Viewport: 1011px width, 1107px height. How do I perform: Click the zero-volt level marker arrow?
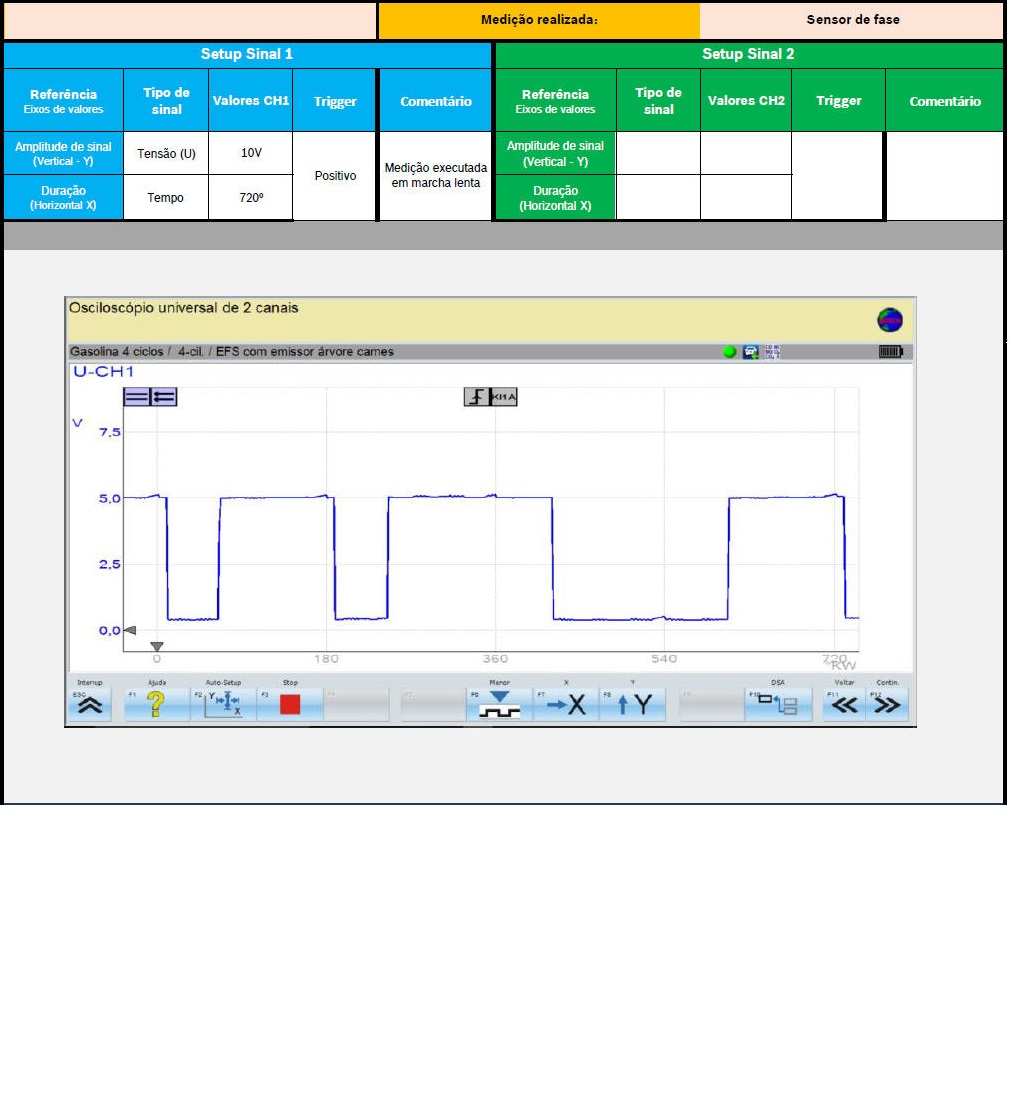click(129, 631)
